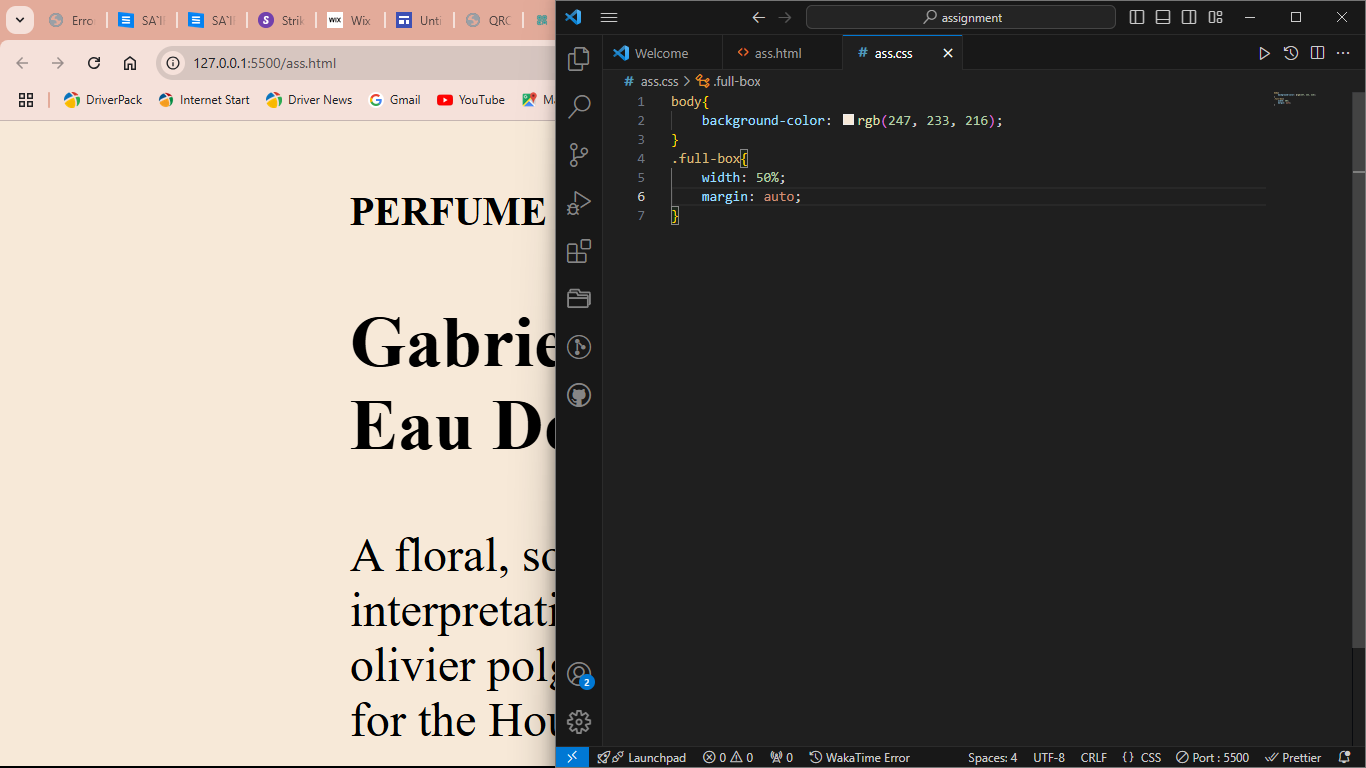The height and width of the screenshot is (768, 1366).
Task: Split the editor to the right
Action: [1318, 53]
